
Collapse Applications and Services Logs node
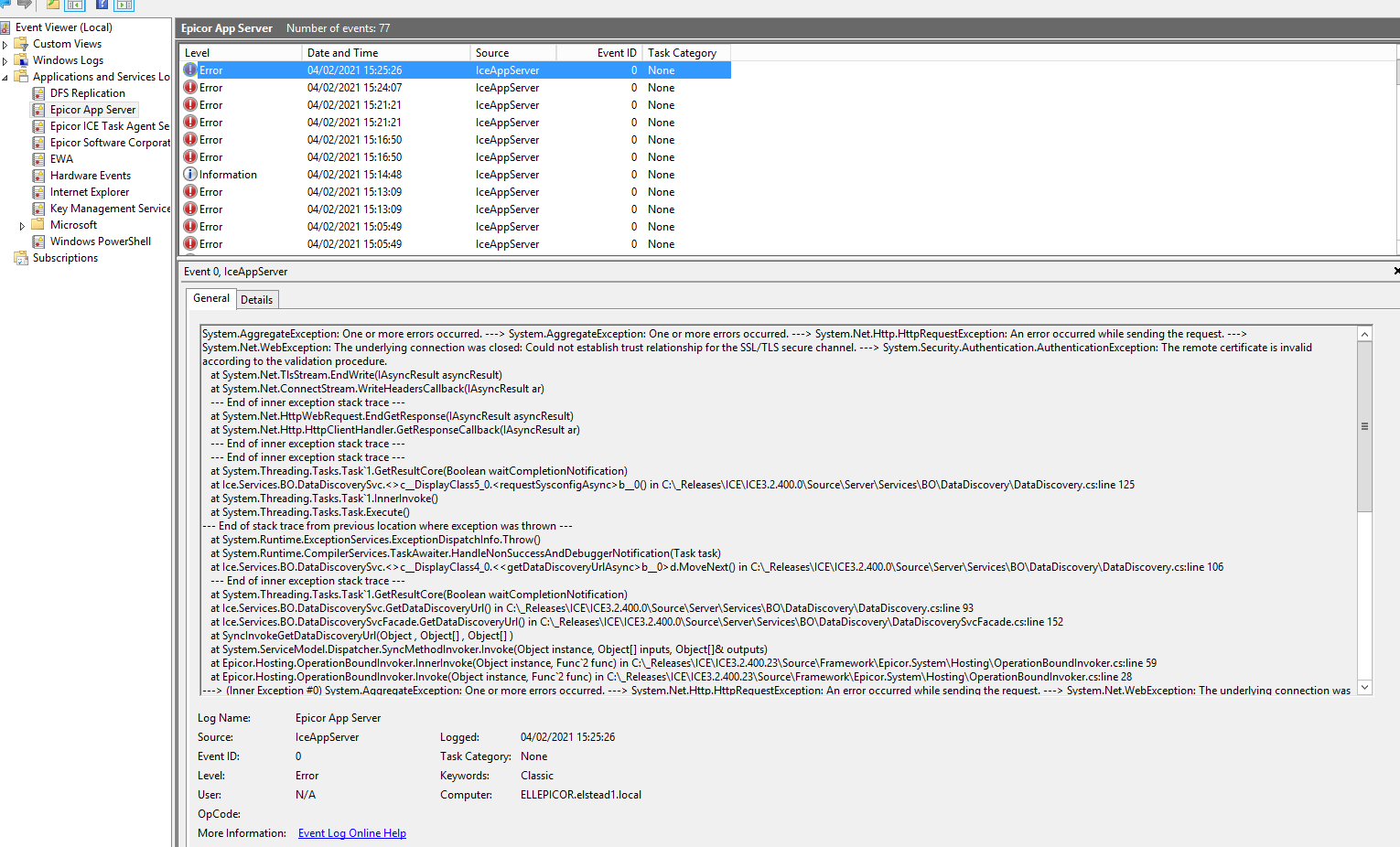point(5,77)
